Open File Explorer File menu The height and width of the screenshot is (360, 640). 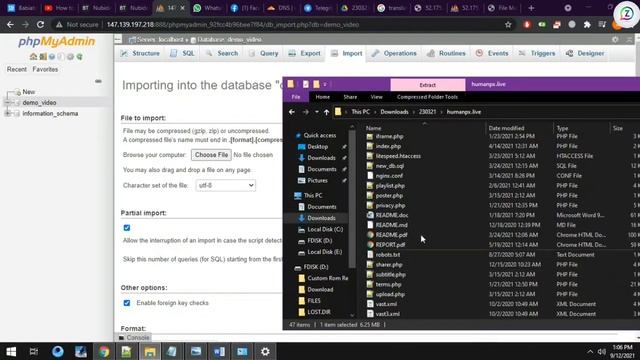[296, 97]
